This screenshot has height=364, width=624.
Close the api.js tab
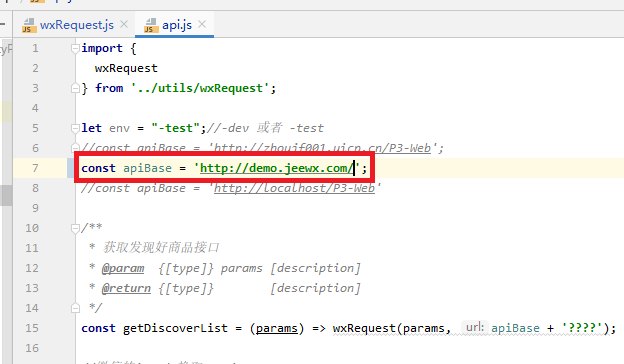(x=202, y=24)
